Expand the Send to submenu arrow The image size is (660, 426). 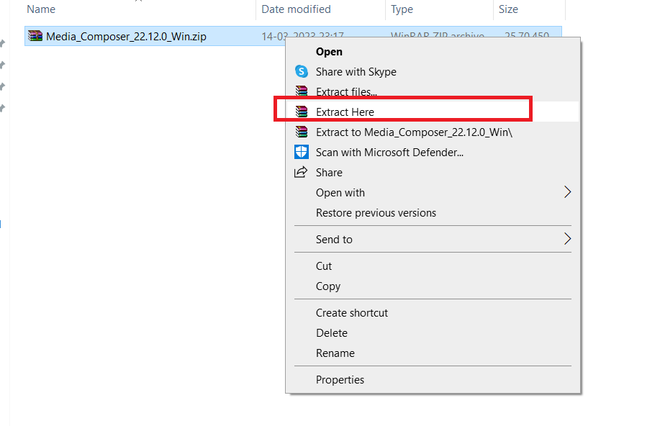point(567,239)
